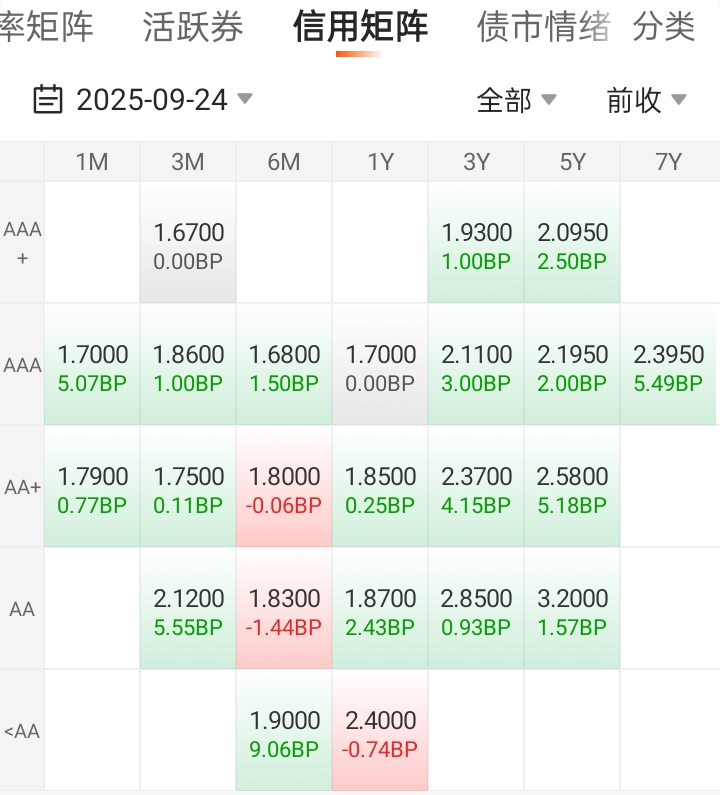Switch to the 活跃券 tab
This screenshot has height=795, width=720.
(193, 27)
